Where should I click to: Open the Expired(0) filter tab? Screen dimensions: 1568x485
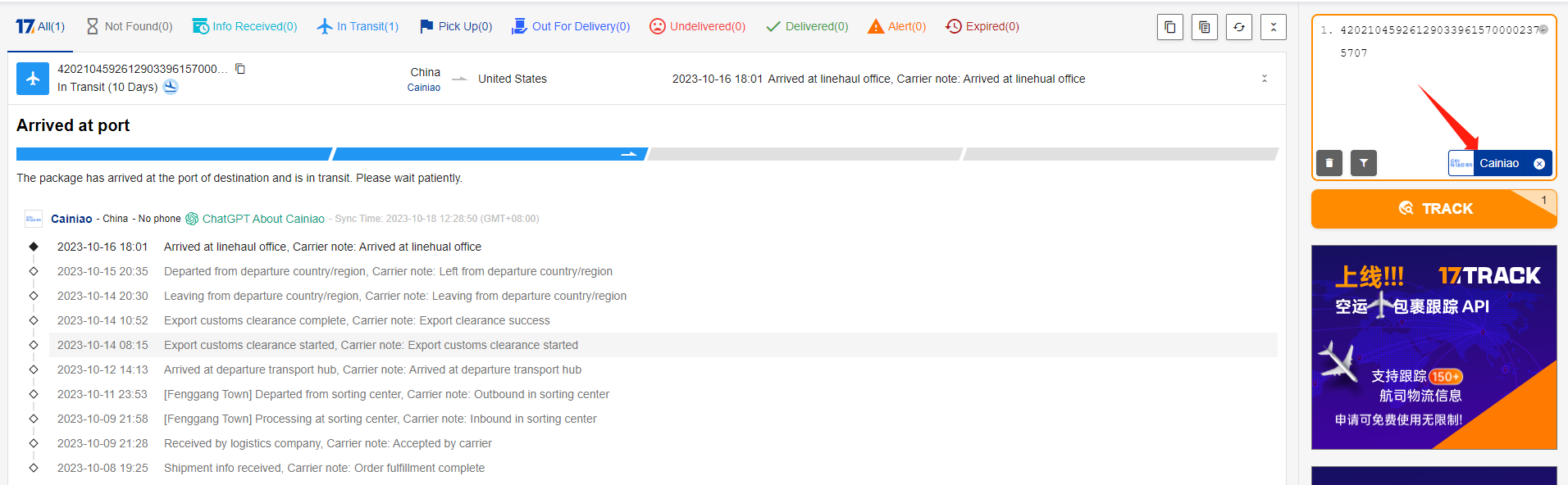[x=982, y=26]
